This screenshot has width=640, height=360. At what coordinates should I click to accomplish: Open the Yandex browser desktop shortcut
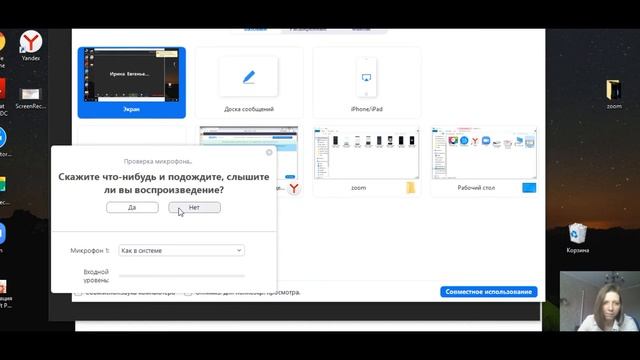[31, 45]
